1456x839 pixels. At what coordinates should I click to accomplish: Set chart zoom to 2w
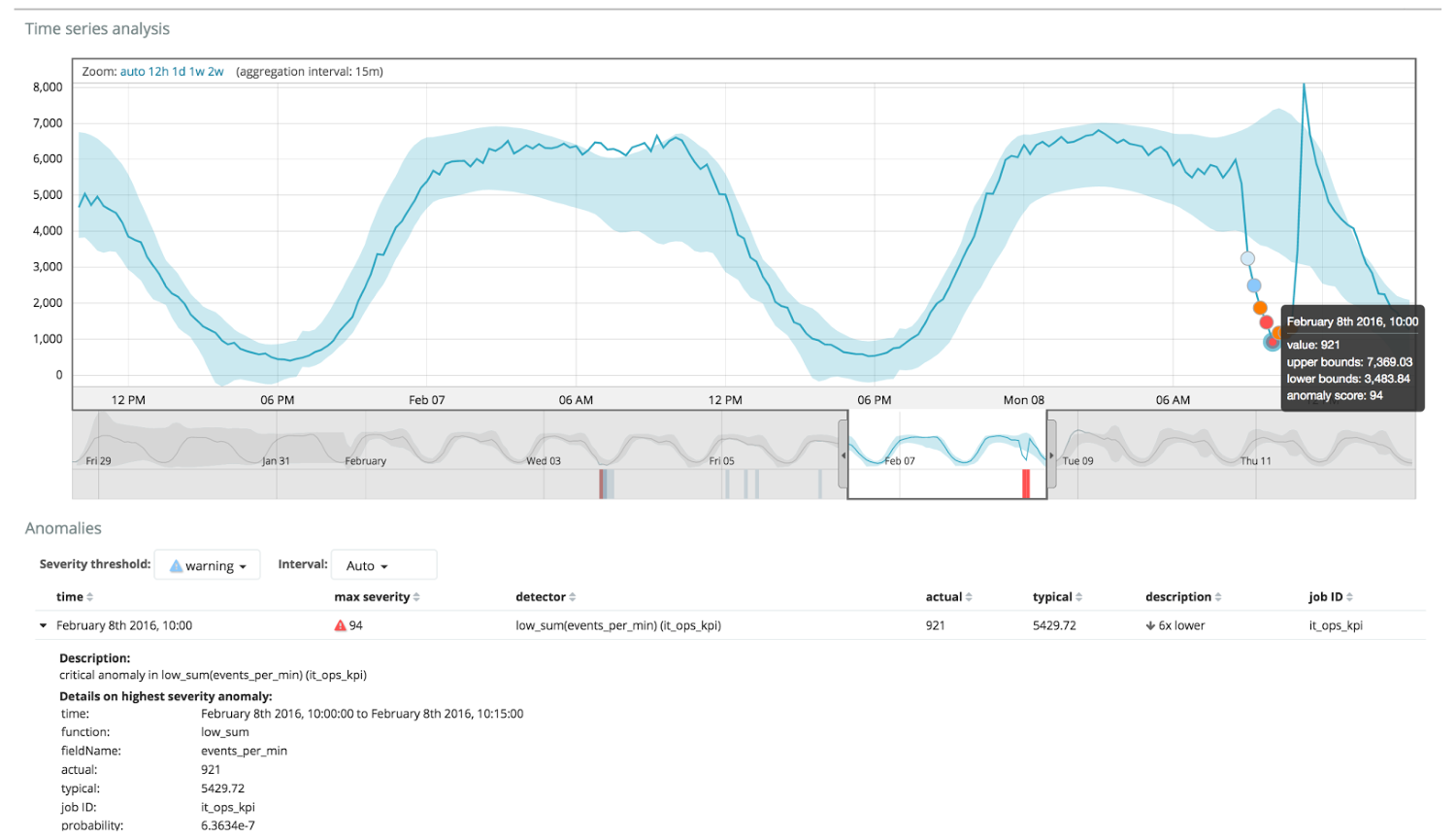tap(215, 72)
